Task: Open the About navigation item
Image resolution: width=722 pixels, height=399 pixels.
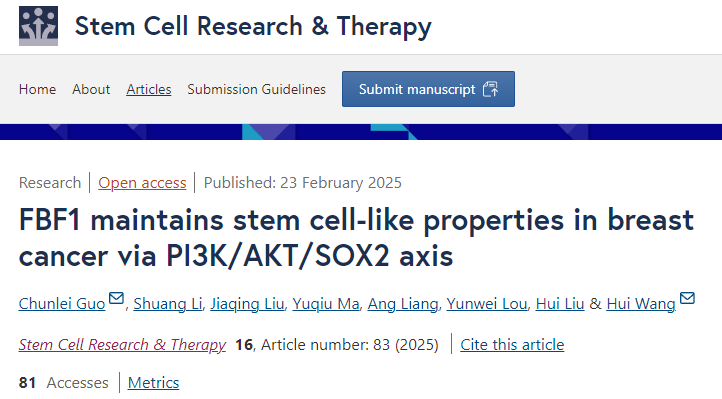Action: (91, 89)
